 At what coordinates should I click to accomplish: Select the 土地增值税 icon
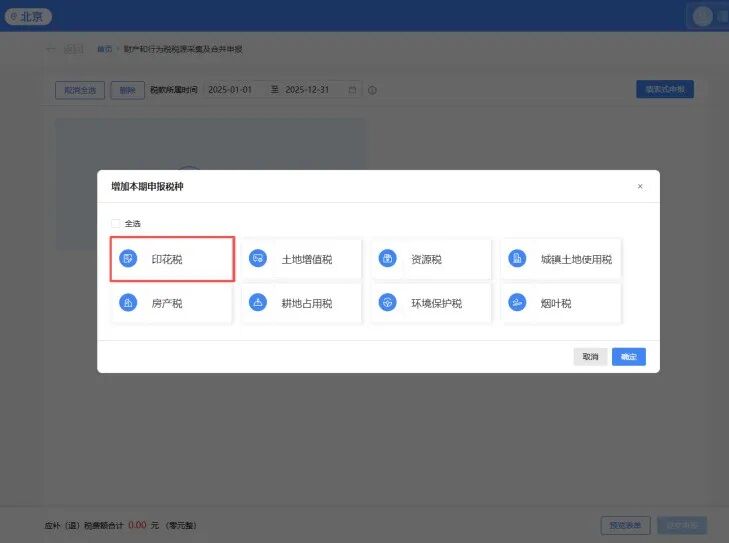point(258,260)
